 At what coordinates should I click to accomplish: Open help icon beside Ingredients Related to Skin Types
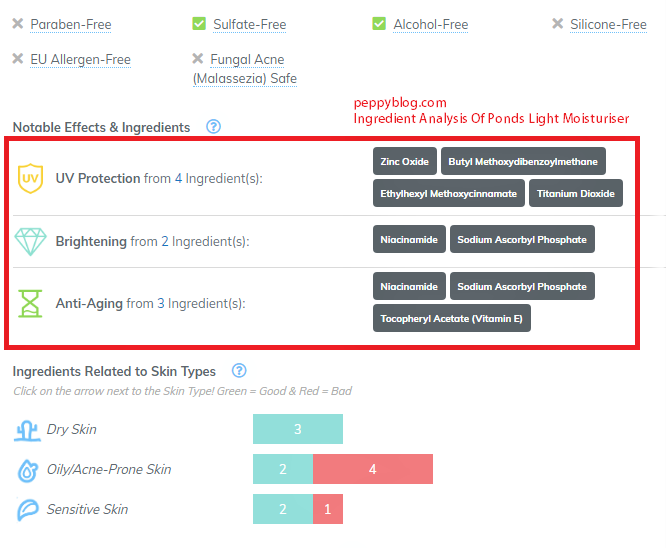pyautogui.click(x=239, y=371)
